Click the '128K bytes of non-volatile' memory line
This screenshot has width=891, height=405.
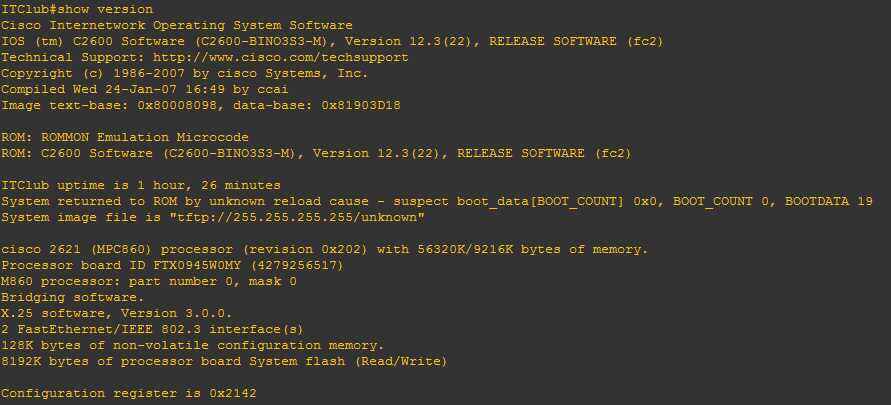(x=193, y=345)
